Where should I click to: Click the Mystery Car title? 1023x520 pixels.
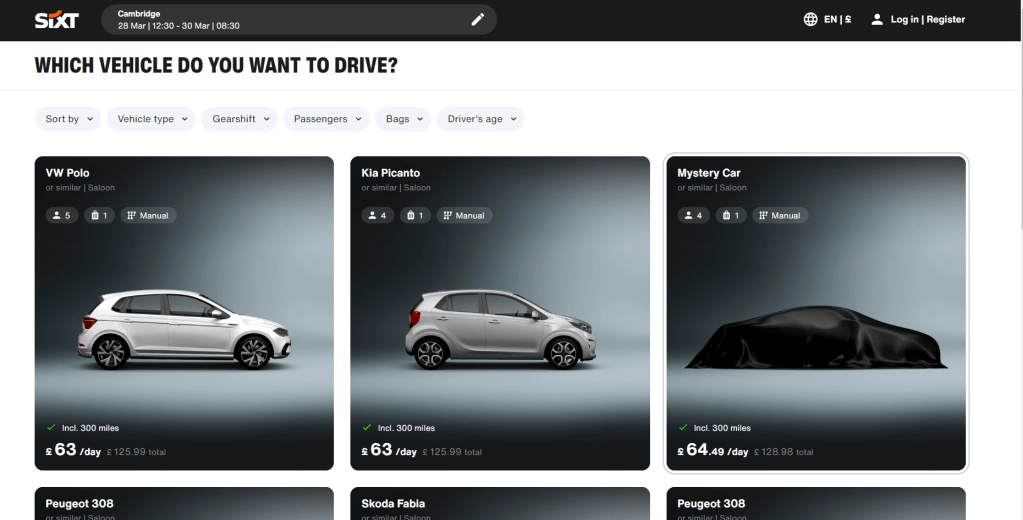[x=709, y=173]
